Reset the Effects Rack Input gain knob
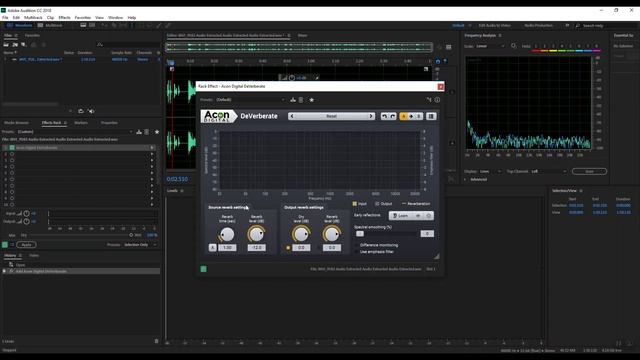This screenshot has height=360, width=640. 27,213
